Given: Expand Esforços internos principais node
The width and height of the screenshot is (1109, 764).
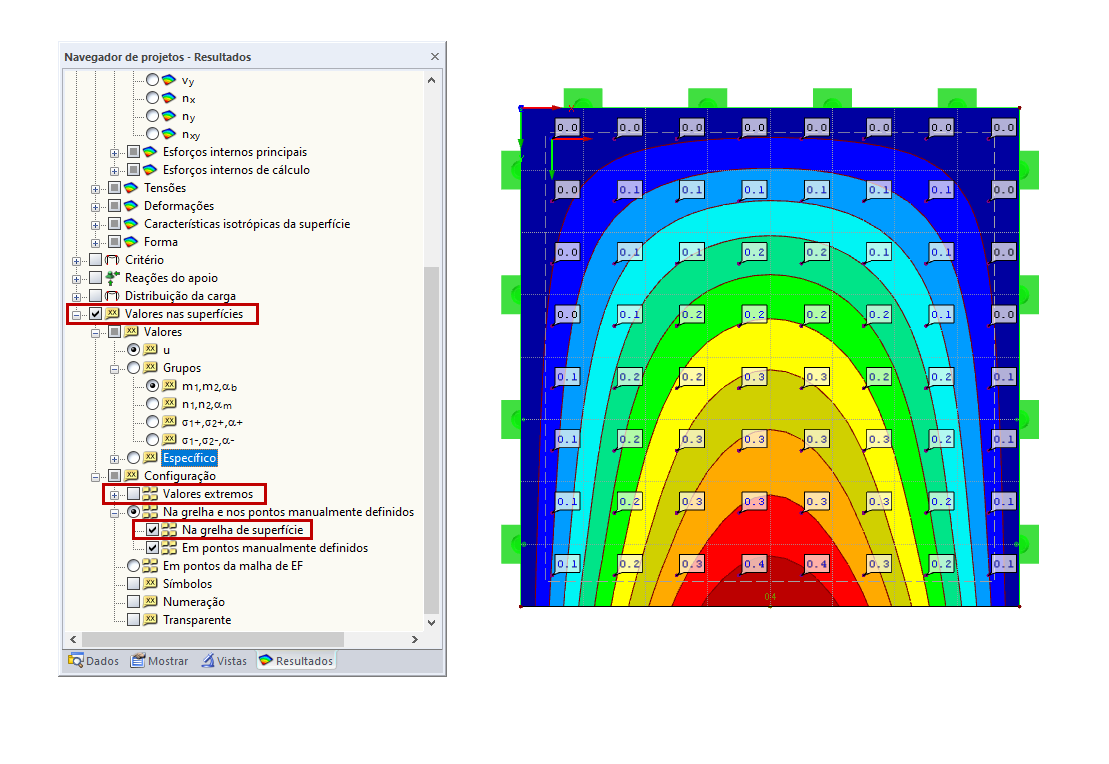Looking at the screenshot, I should 115,153.
